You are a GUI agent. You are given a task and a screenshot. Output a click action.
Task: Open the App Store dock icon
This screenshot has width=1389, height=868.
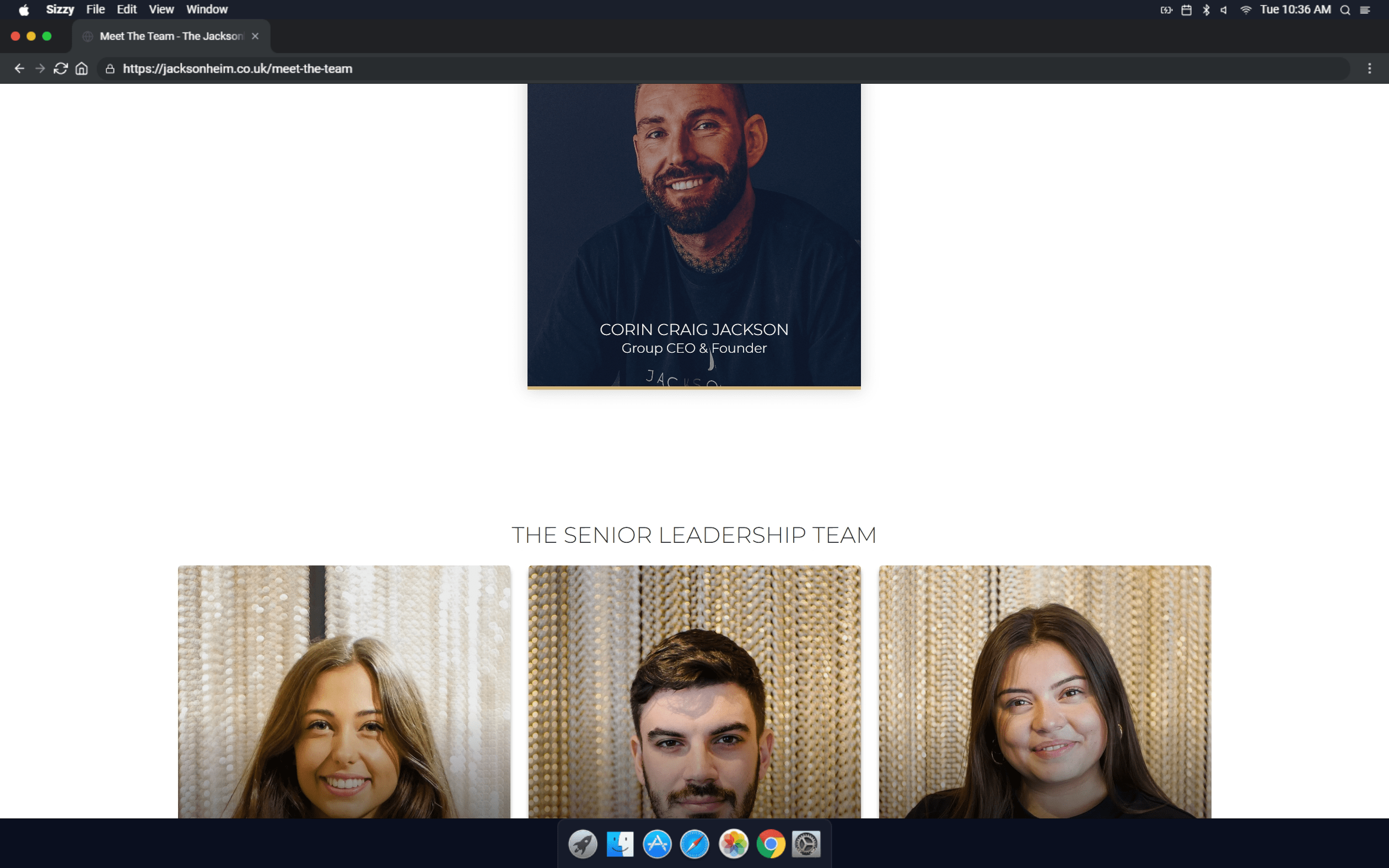[657, 844]
